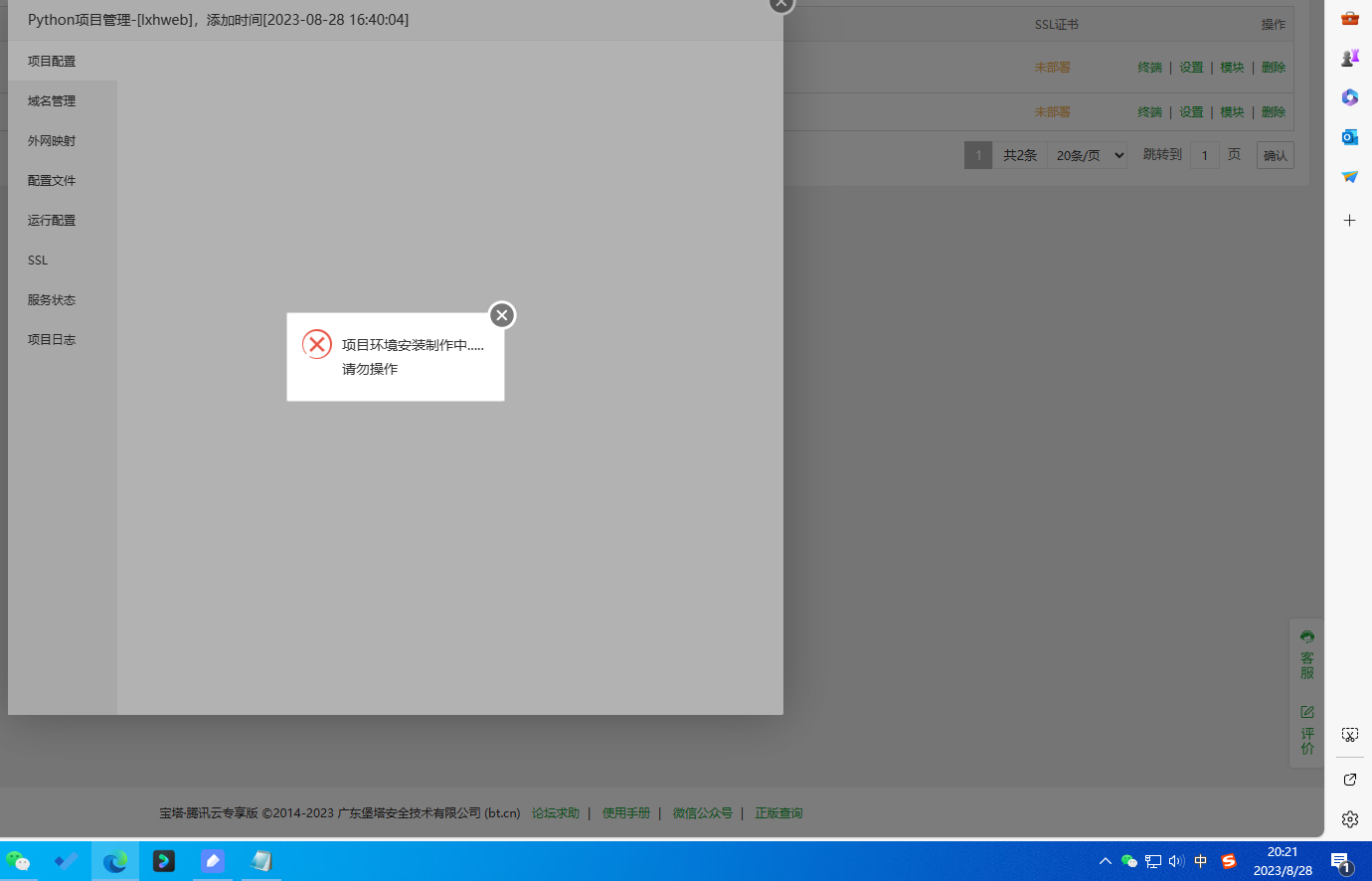
Task: Open the sidebar settings gear
Action: pos(1349,819)
